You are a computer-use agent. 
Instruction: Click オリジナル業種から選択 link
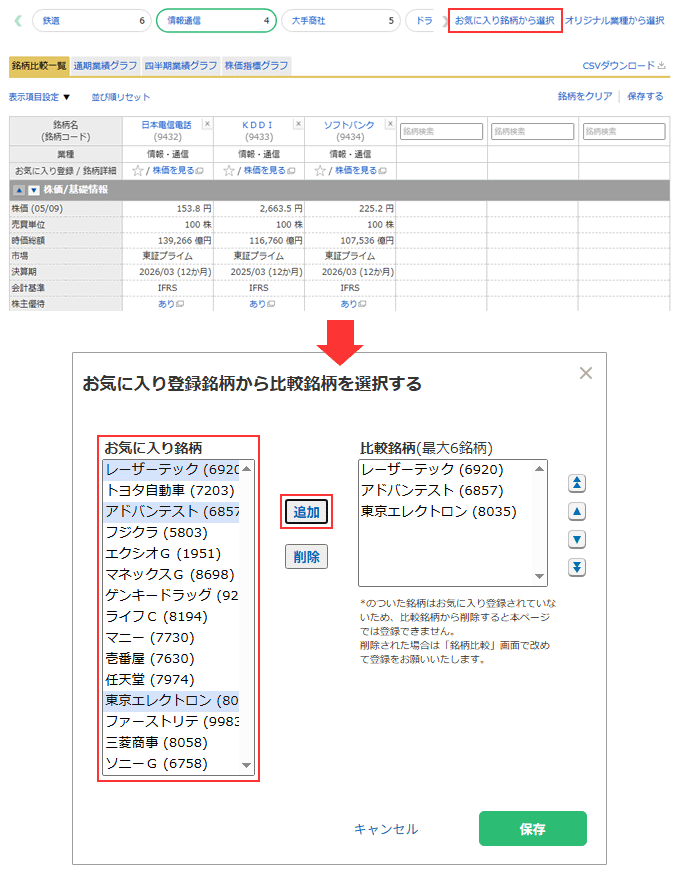tap(615, 21)
